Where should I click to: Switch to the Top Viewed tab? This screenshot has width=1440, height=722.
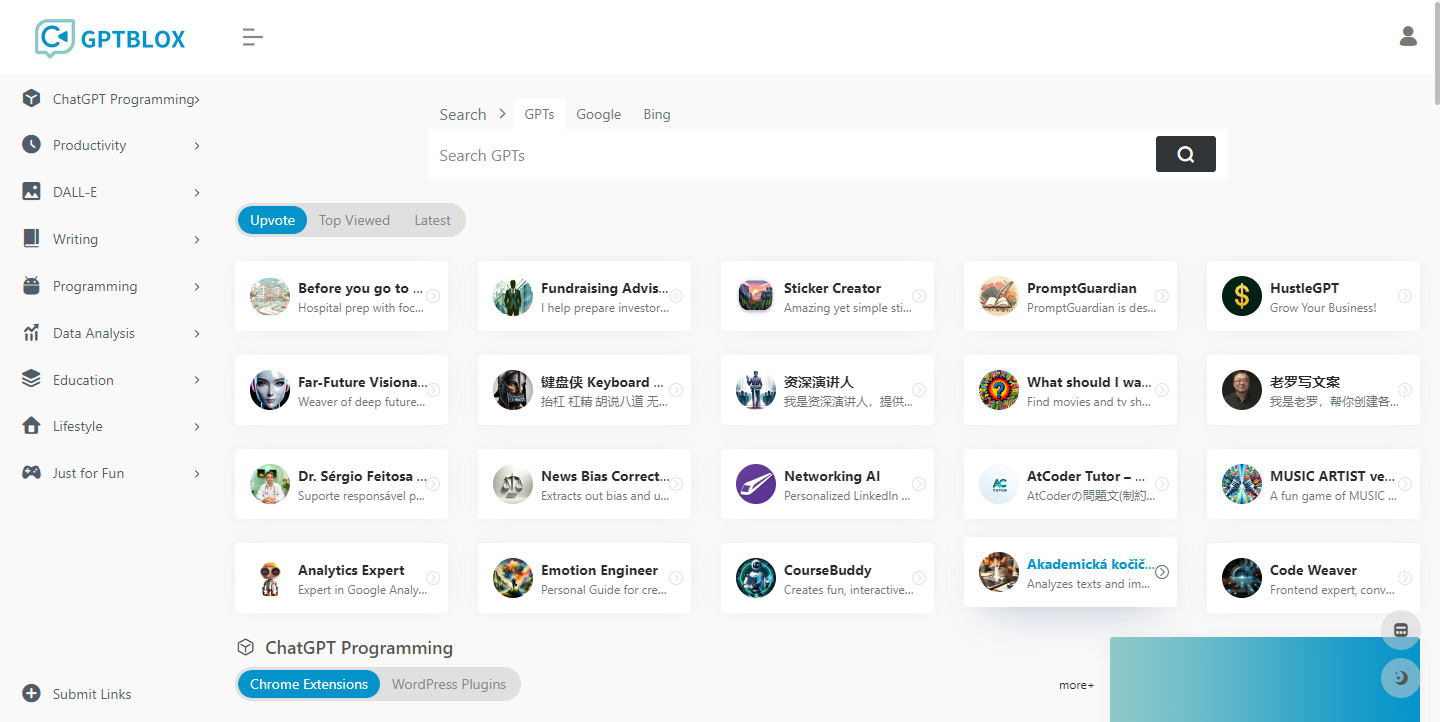pyautogui.click(x=354, y=220)
